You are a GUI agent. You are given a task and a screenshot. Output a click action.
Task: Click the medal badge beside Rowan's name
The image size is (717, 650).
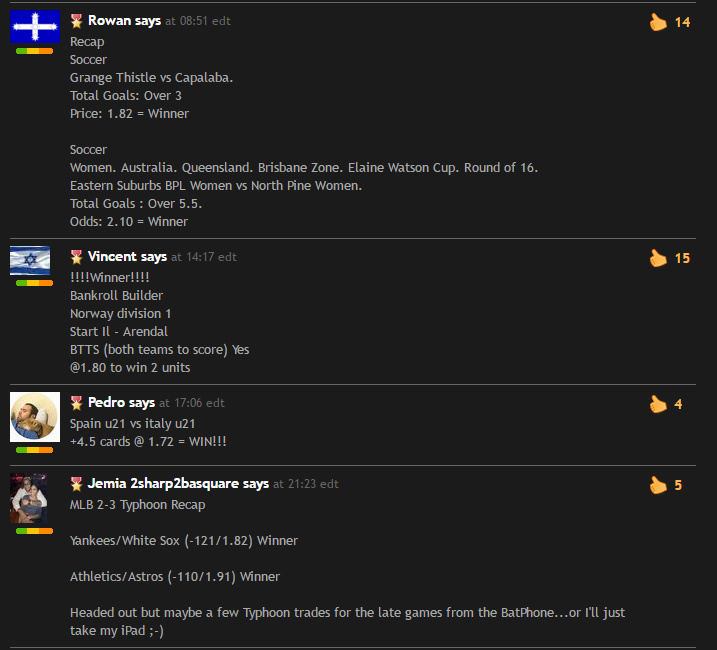[76, 21]
